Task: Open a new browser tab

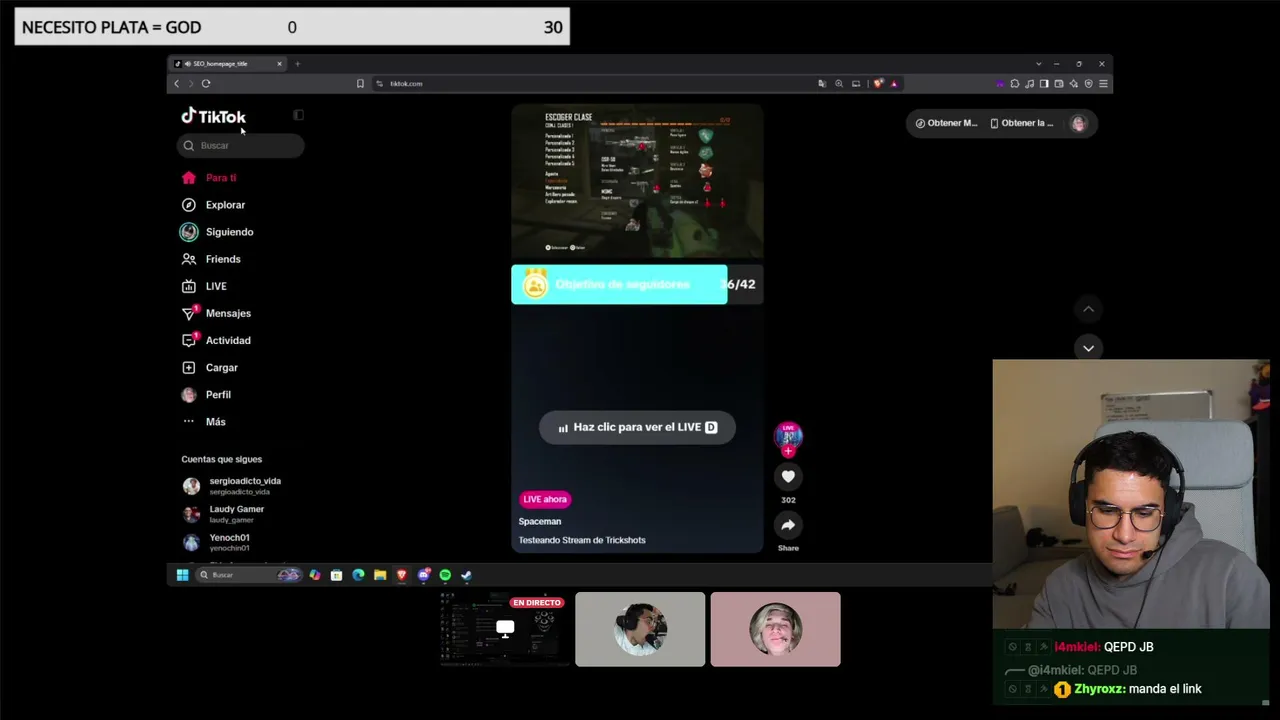Action: point(297,64)
